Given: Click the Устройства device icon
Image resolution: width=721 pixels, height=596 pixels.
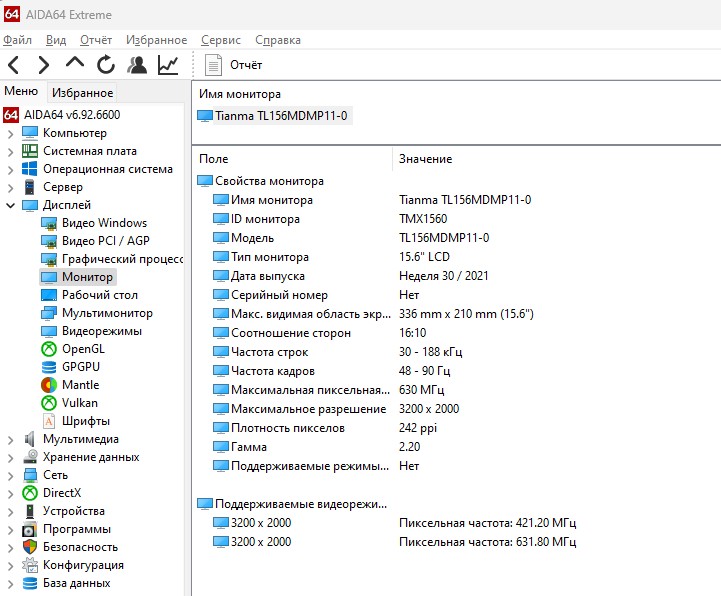Looking at the screenshot, I should 30,511.
